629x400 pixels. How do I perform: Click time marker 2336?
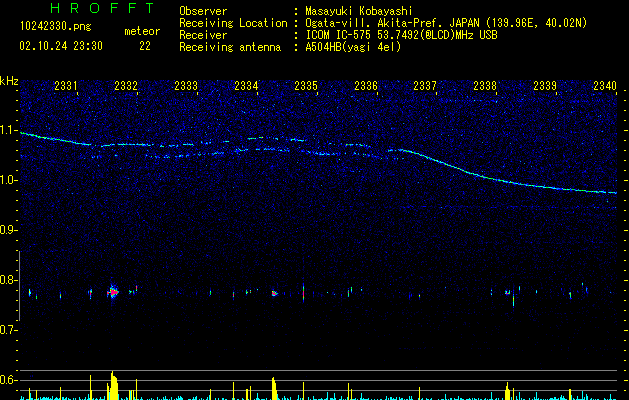coord(366,86)
